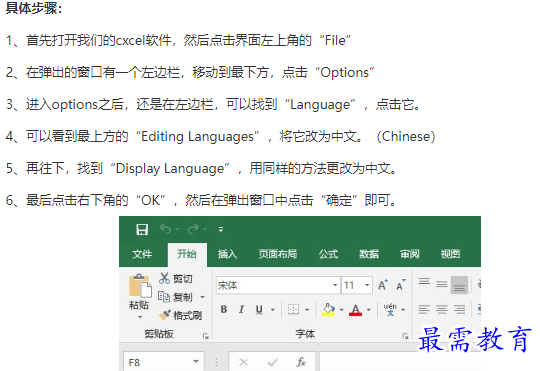Click step 5 text about “Display Language”

[202, 168]
